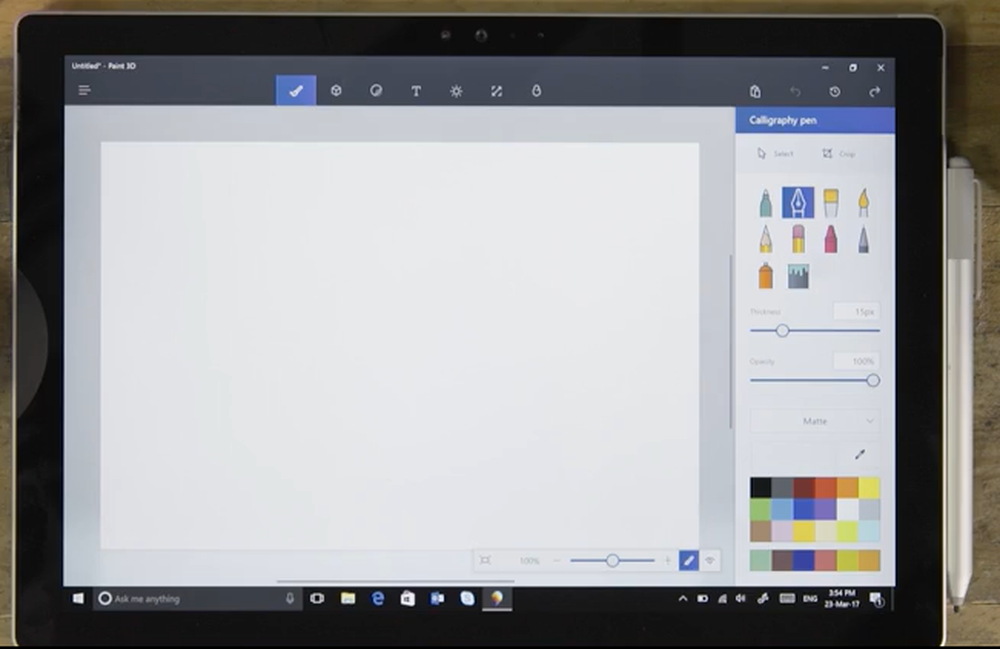The height and width of the screenshot is (649, 1000).
Task: Open the Paint 3D hamburger menu
Action: point(84,90)
